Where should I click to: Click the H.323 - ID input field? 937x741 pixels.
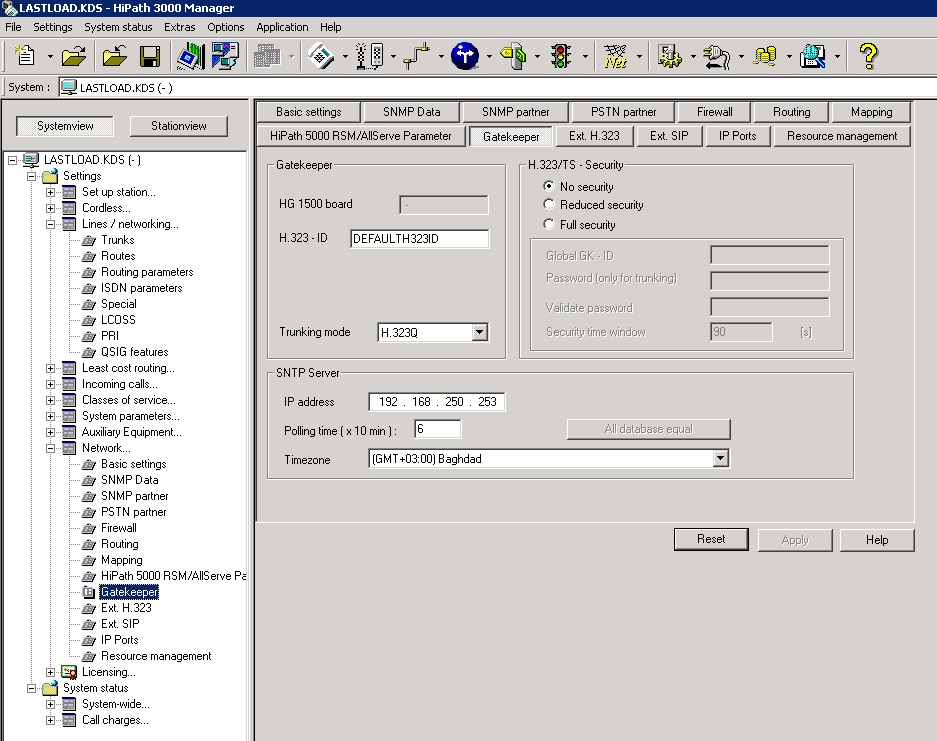[419, 238]
